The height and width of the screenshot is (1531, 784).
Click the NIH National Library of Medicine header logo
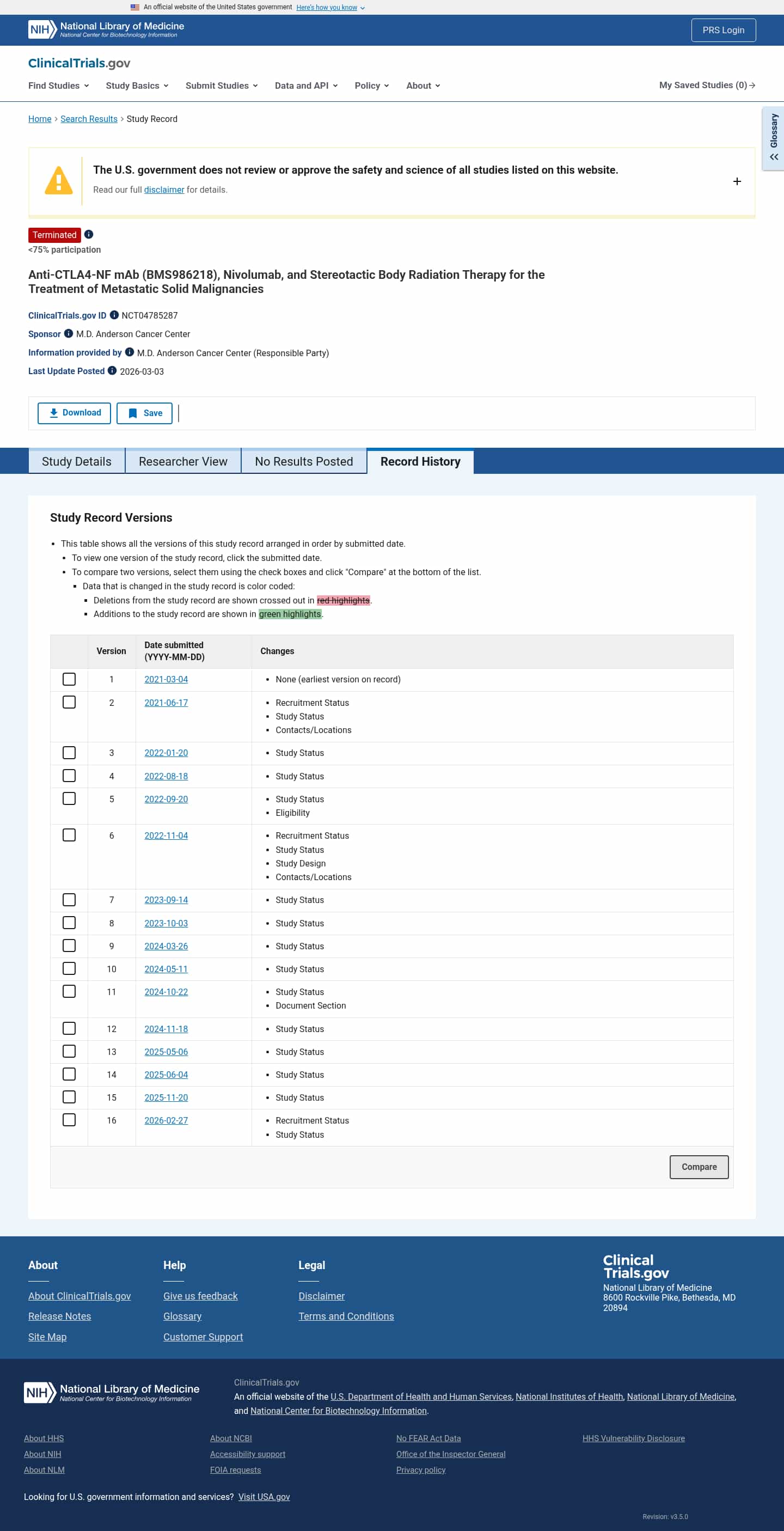coord(106,29)
